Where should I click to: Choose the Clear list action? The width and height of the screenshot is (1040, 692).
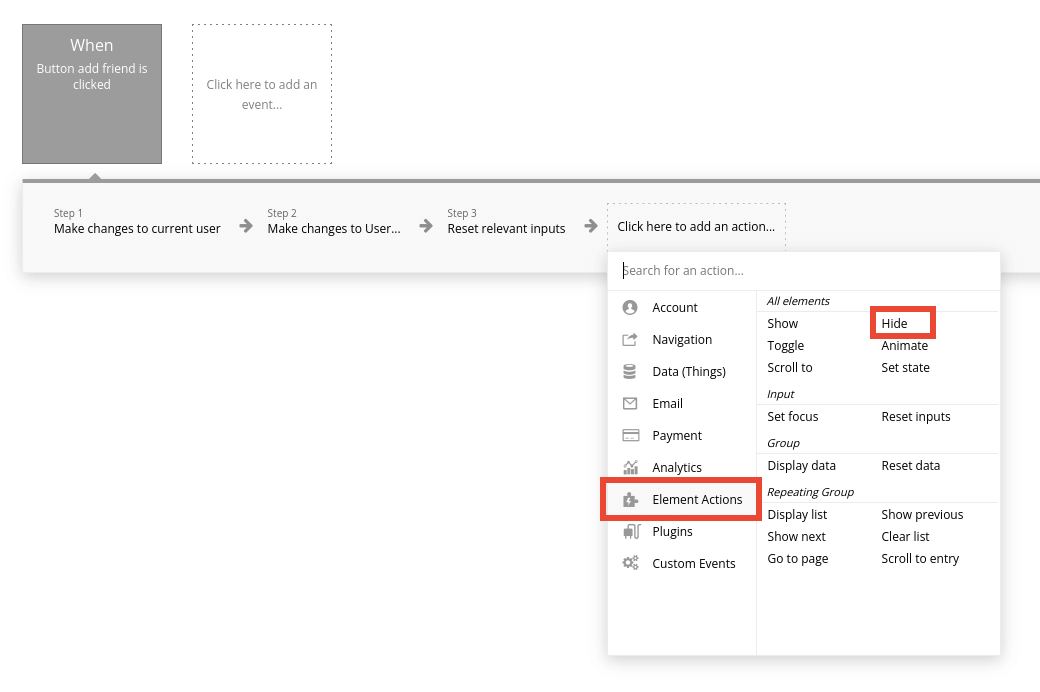905,537
